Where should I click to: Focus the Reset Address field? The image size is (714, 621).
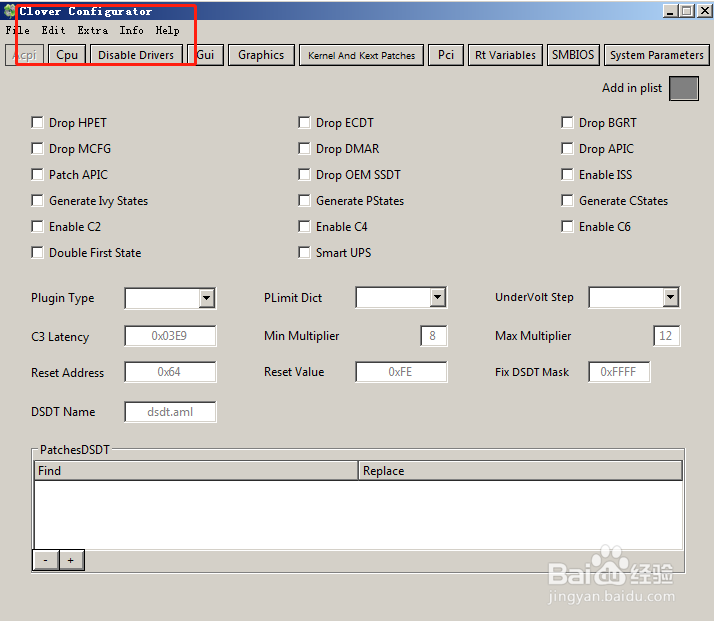(x=170, y=372)
